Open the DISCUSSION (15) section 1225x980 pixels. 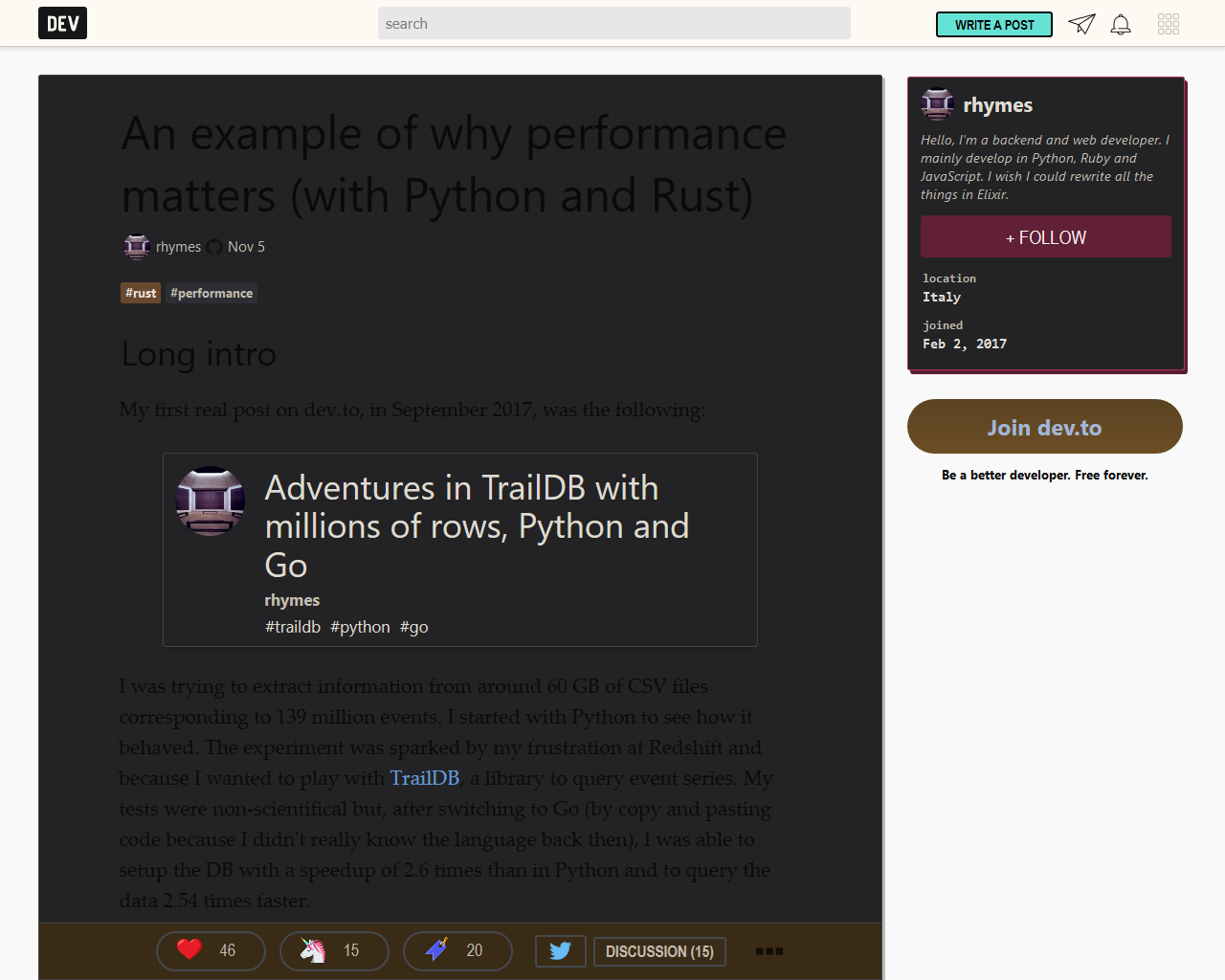(658, 950)
